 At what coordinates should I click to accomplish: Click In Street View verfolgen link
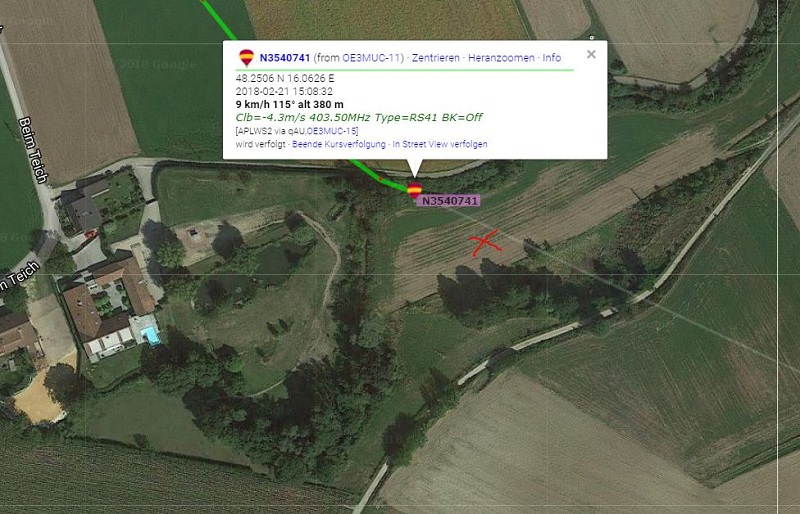coord(440,144)
